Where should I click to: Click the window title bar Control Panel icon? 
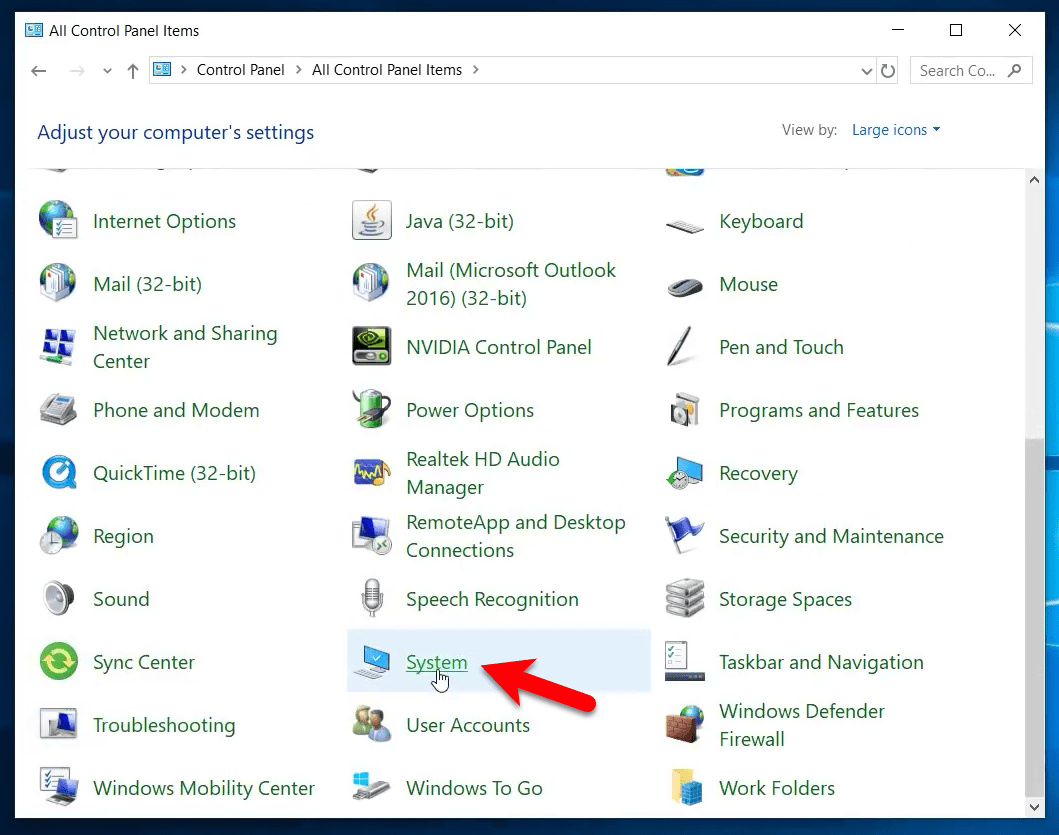[x=34, y=30]
